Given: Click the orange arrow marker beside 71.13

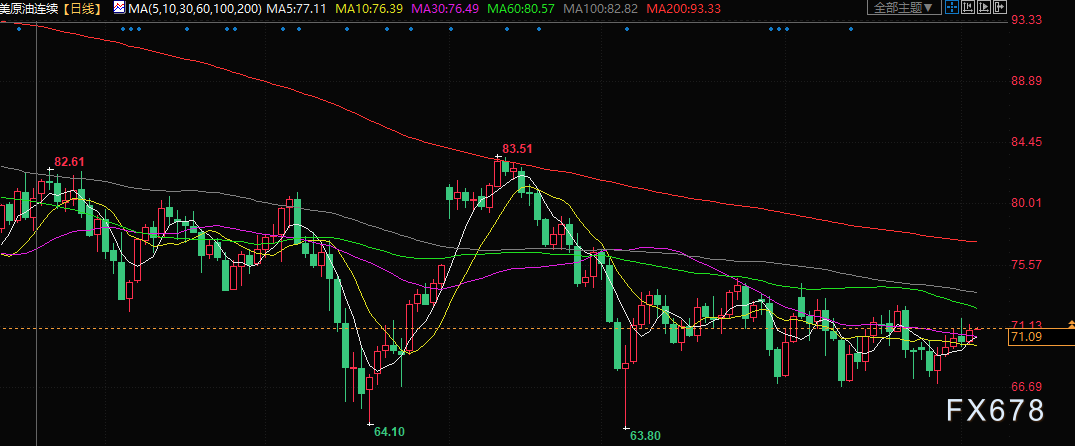Looking at the screenshot, I should click(x=1071, y=325).
